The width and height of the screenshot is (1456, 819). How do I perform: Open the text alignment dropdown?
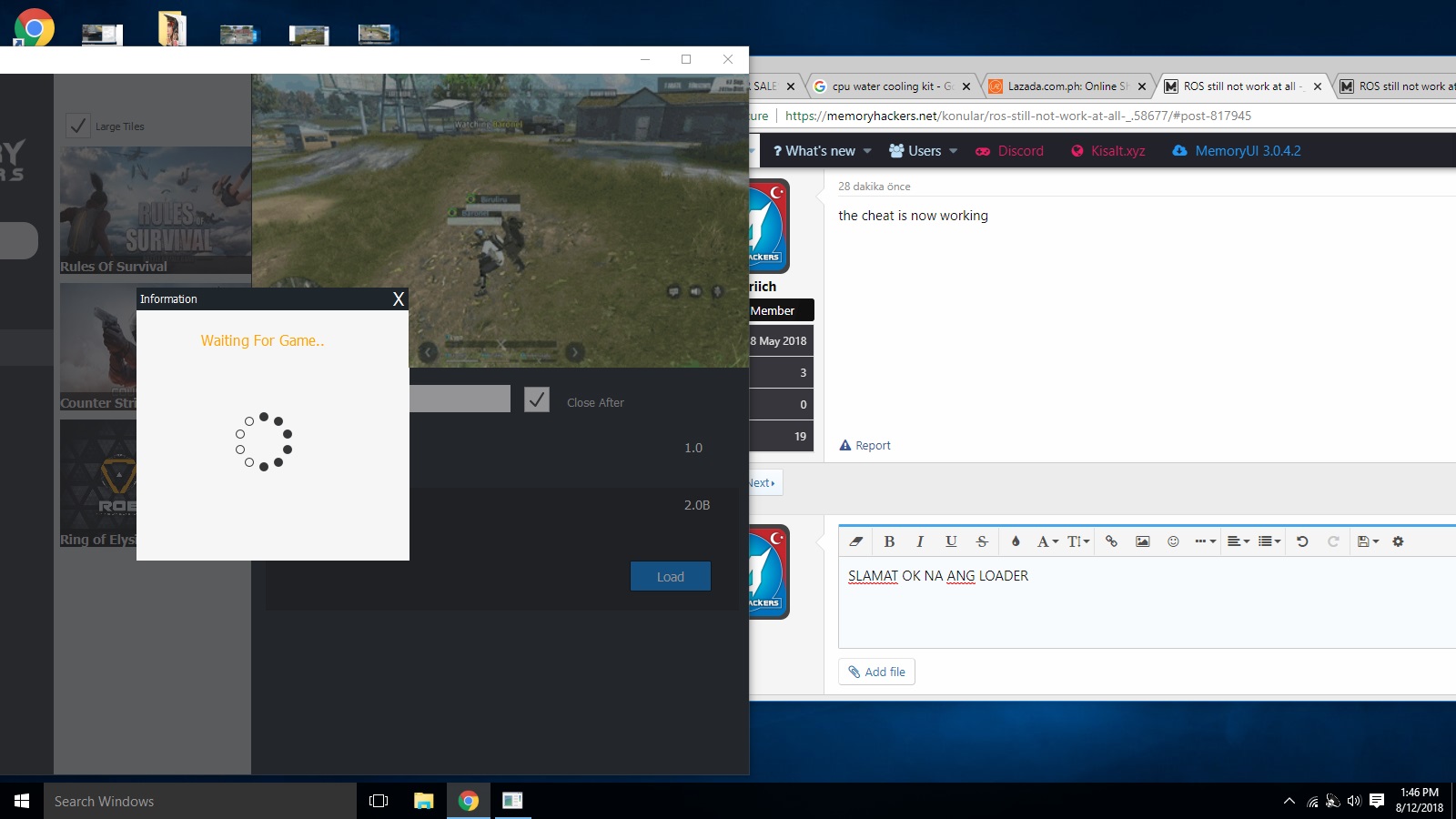point(1238,541)
